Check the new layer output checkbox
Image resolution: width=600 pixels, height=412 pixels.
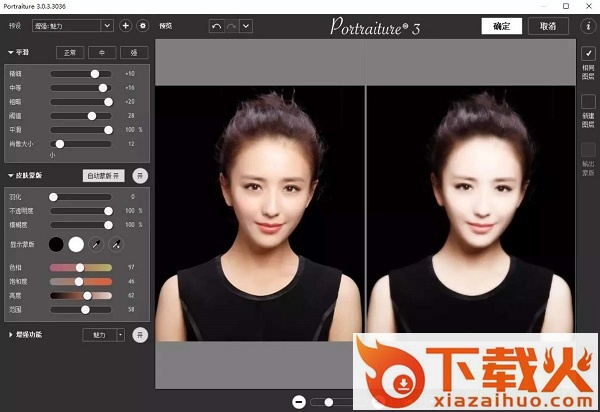(588, 102)
